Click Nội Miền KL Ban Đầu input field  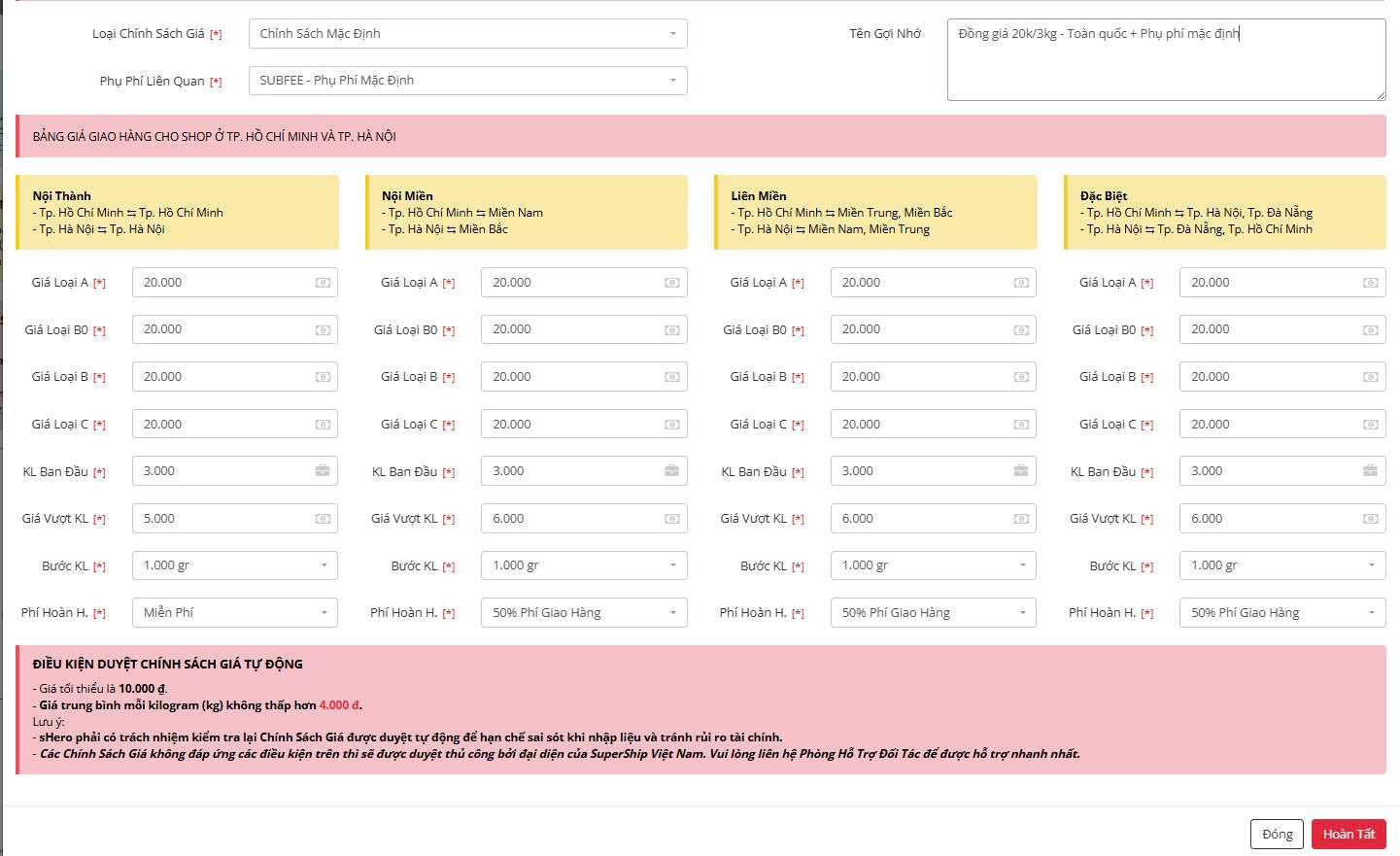click(584, 471)
